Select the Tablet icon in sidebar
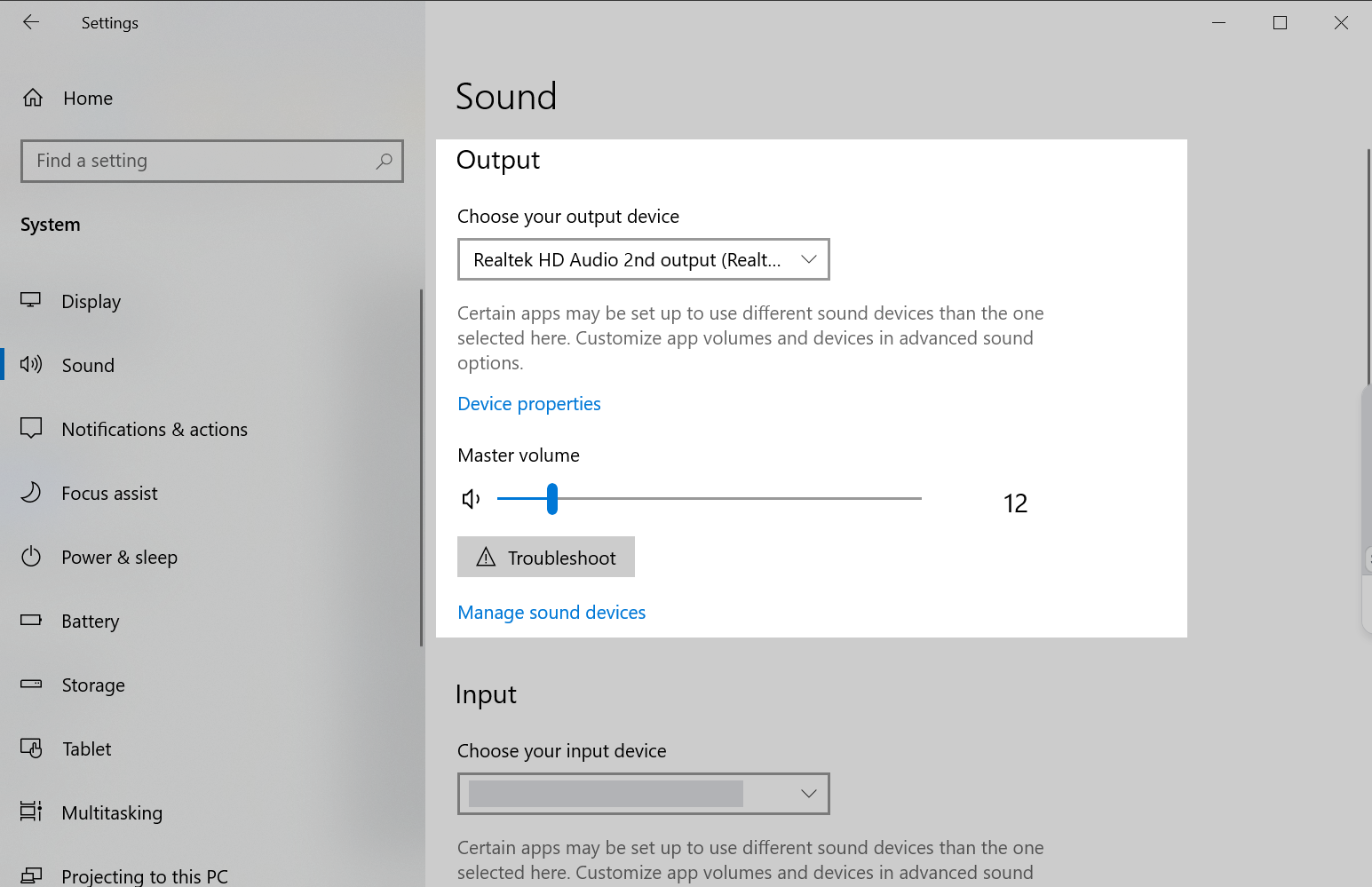The width and height of the screenshot is (1372, 887). tap(32, 748)
